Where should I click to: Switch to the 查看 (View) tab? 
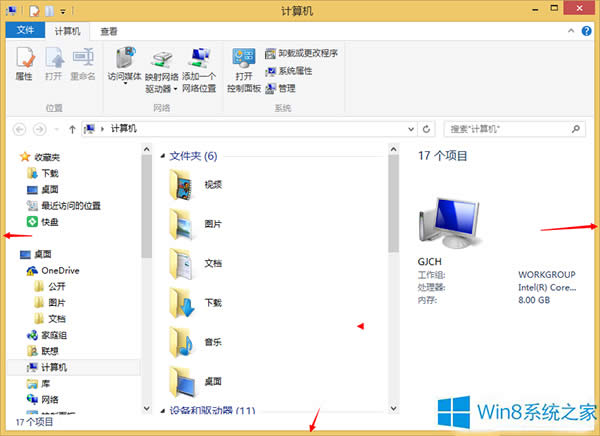point(109,31)
